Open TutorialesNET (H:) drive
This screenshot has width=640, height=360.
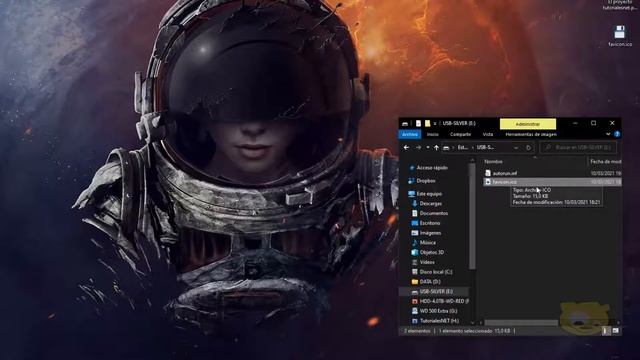439,321
